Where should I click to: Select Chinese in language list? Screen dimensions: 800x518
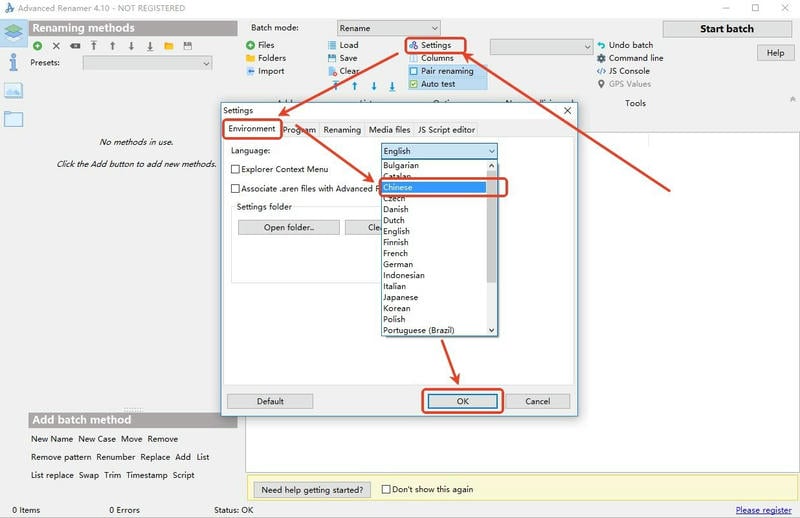434,187
